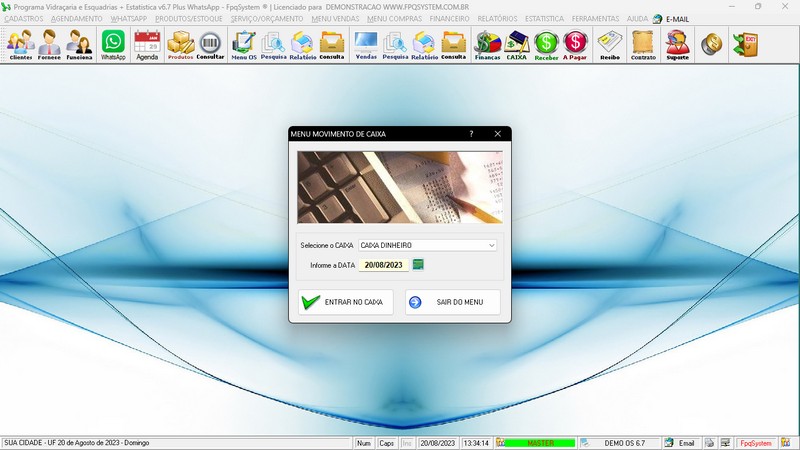Click the Informe a DATA input field
The image size is (800, 450).
[384, 265]
